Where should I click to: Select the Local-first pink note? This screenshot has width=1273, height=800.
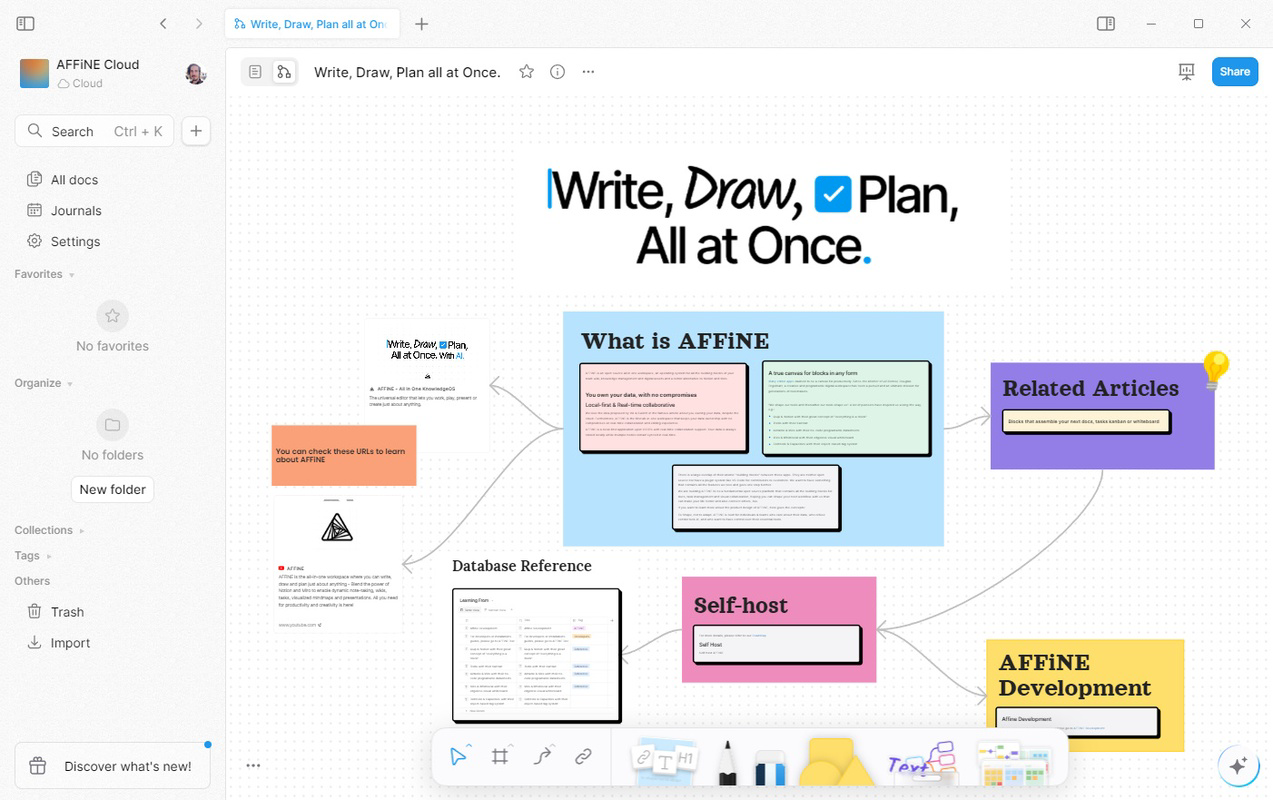point(664,407)
